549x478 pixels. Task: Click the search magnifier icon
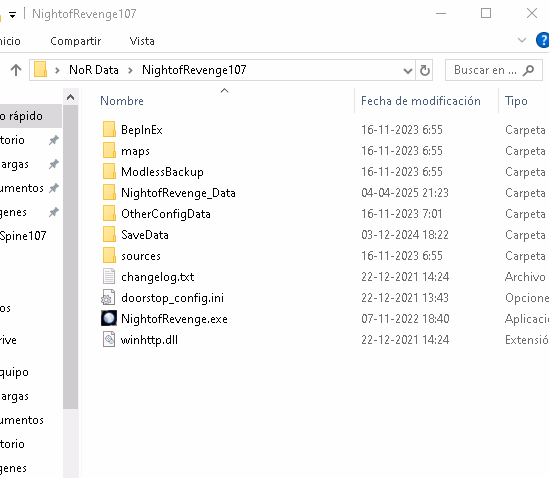pos(528,70)
